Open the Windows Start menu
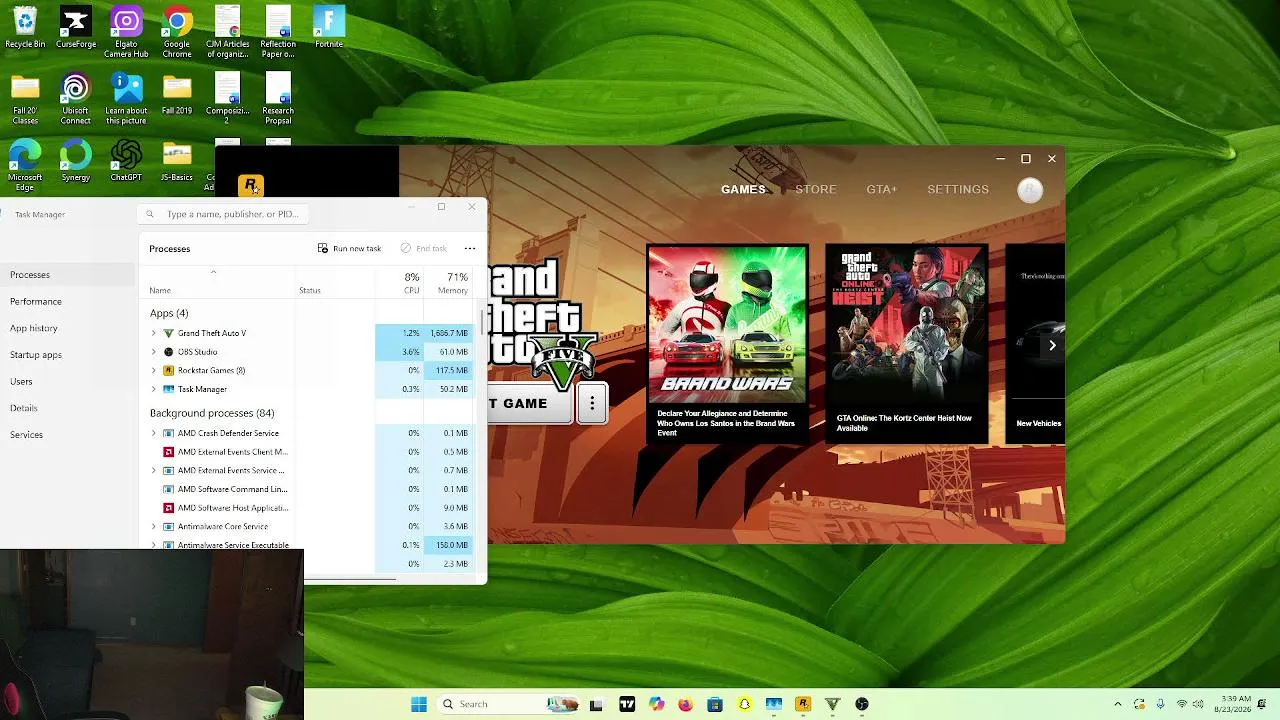1280x720 pixels. coord(419,704)
